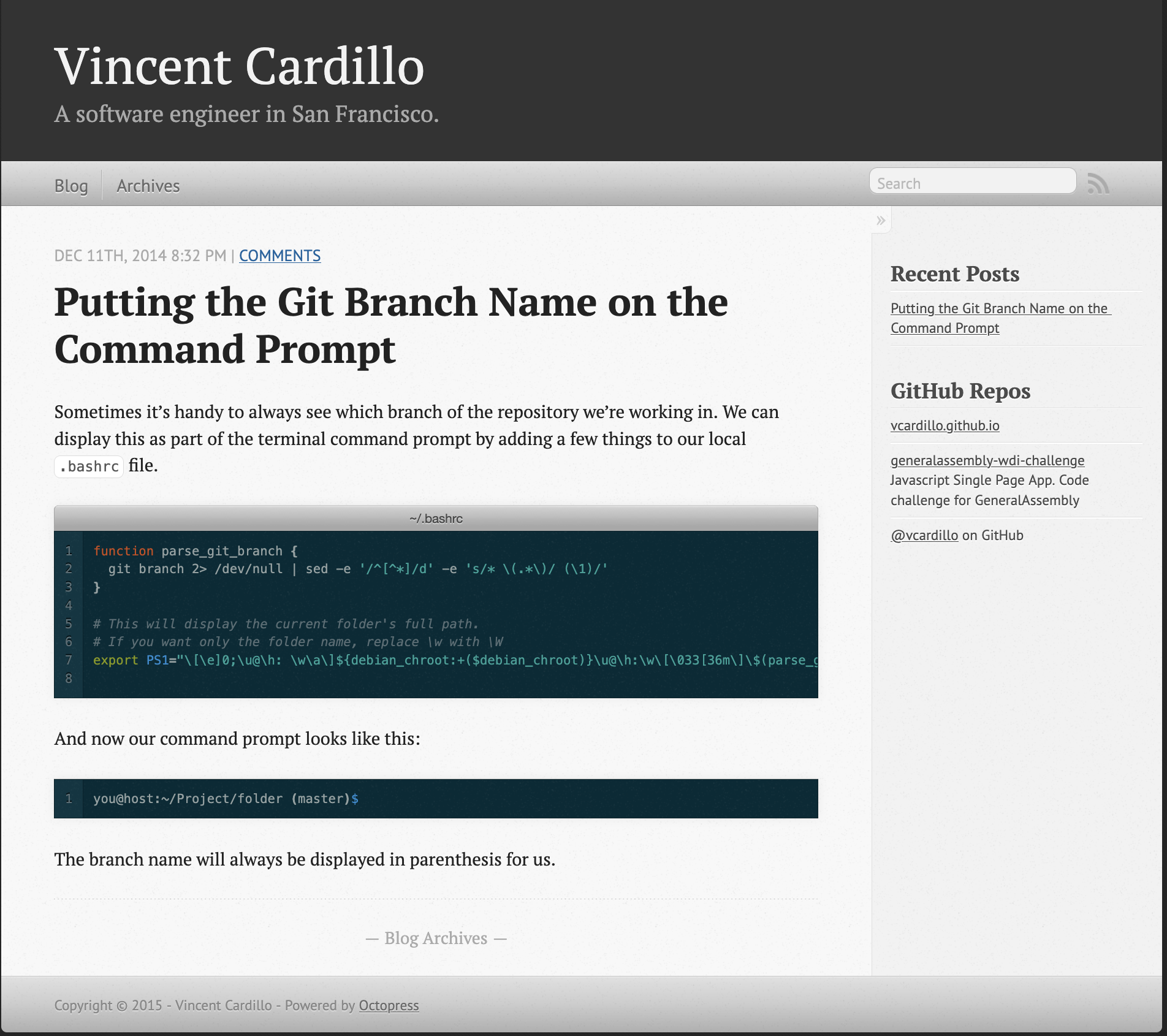This screenshot has width=1167, height=1036.
Task: Open the RSS feed icon
Action: [1099, 182]
